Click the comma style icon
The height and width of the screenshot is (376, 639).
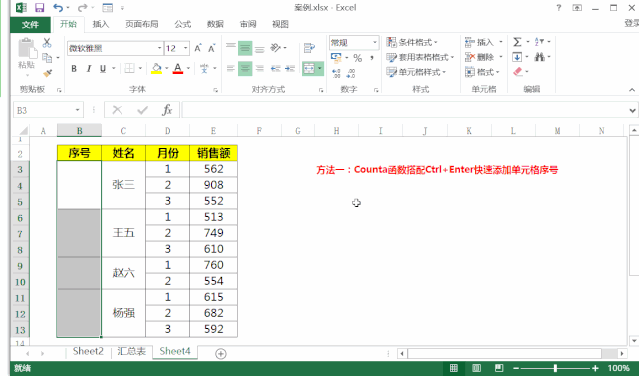coord(372,58)
